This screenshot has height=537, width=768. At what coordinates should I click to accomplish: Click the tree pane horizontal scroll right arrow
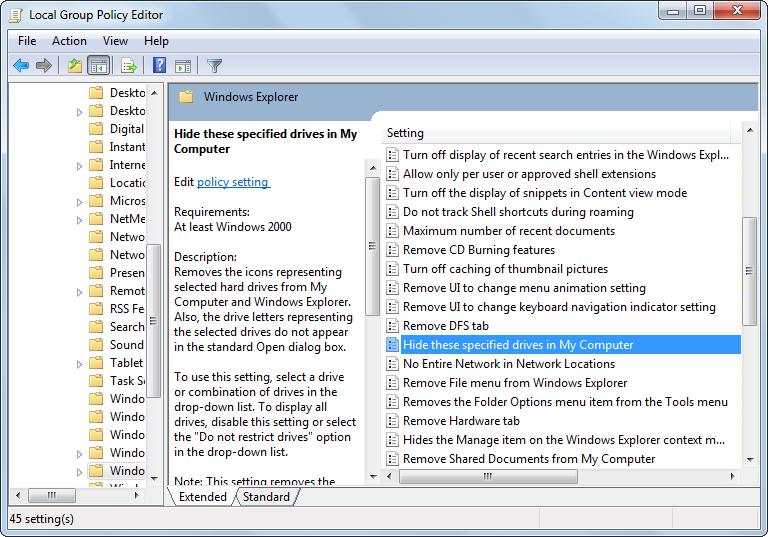point(137,495)
